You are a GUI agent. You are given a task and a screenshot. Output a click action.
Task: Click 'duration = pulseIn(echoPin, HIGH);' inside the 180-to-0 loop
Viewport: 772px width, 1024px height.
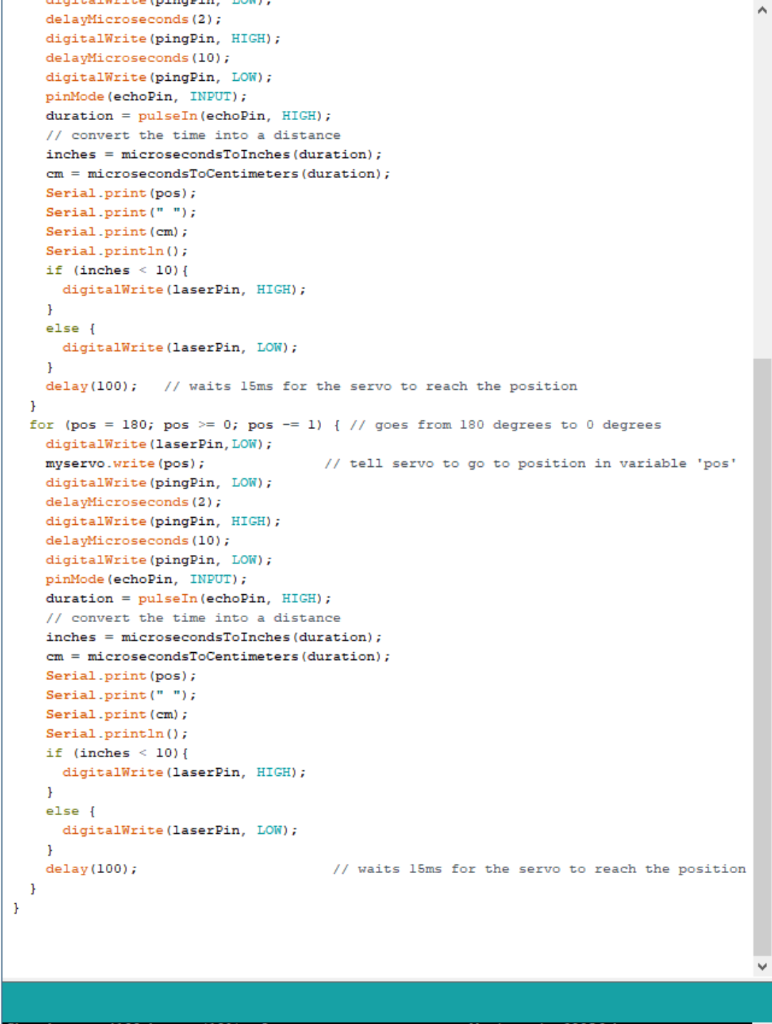pos(188,599)
